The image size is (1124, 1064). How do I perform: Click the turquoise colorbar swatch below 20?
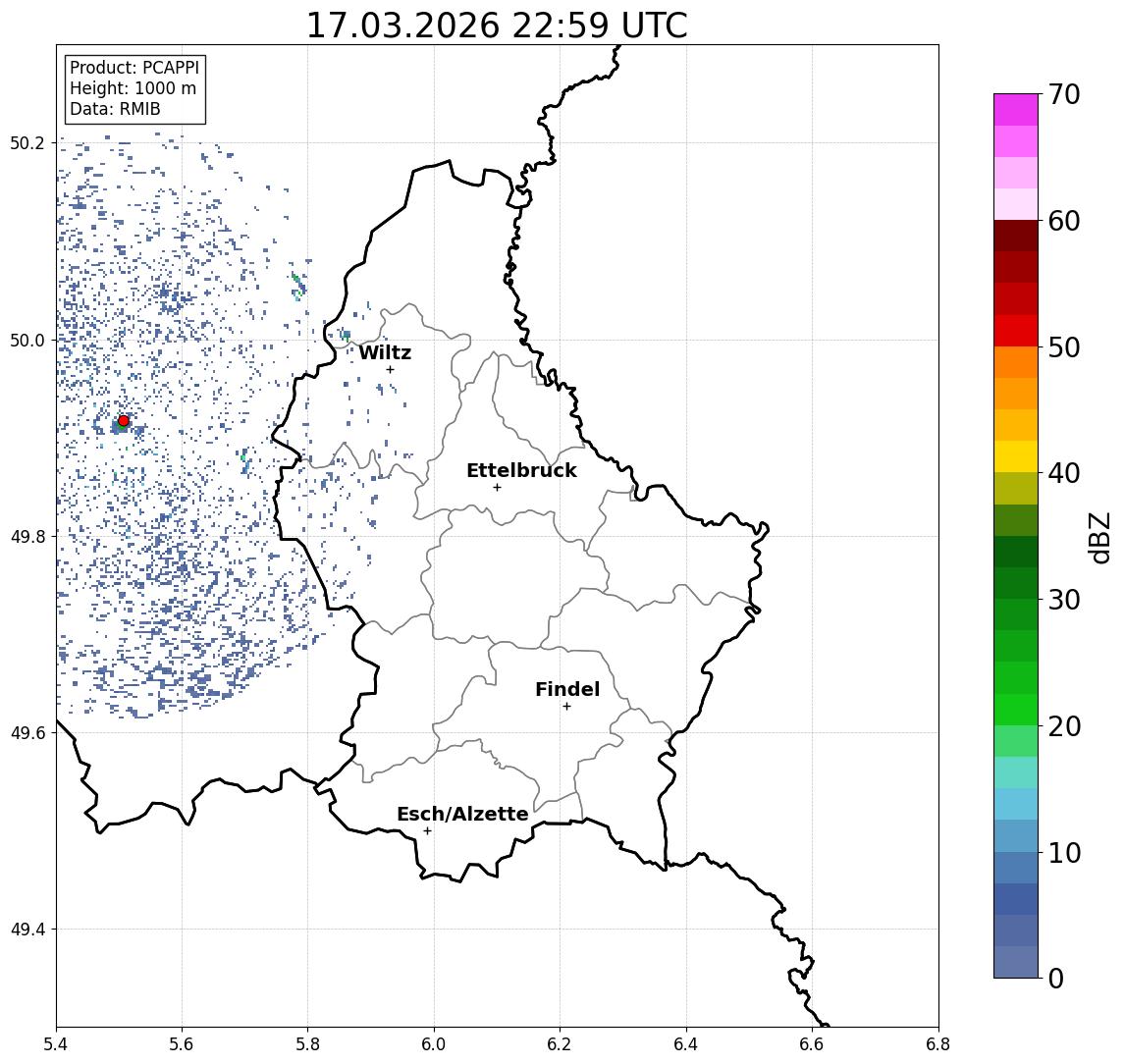tap(1016, 772)
